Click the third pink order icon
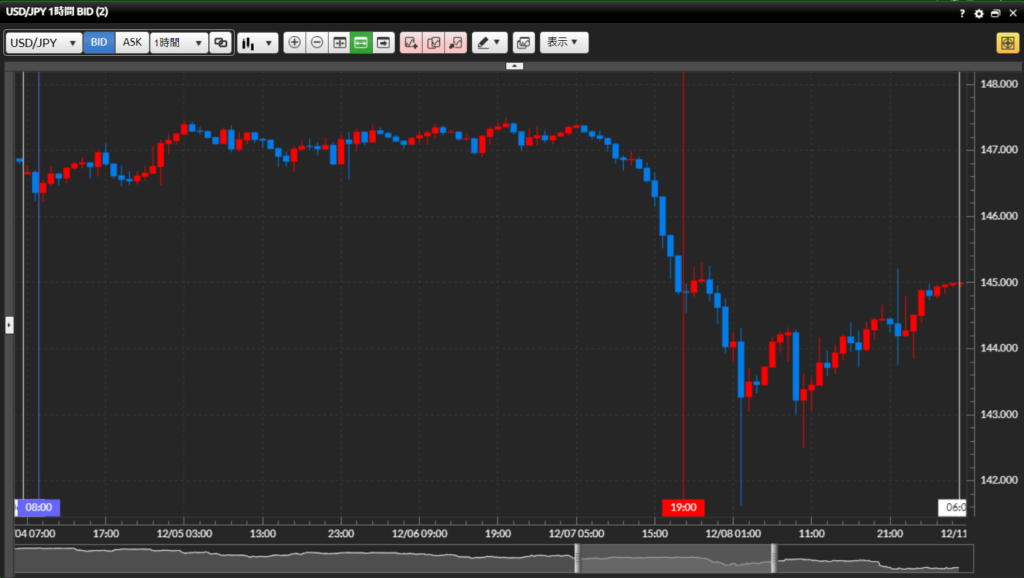 point(455,43)
